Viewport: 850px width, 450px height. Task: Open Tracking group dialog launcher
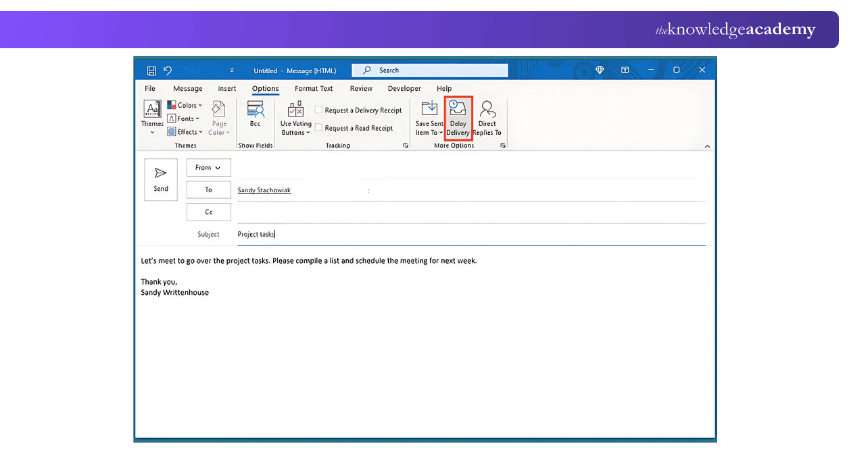pos(405,145)
